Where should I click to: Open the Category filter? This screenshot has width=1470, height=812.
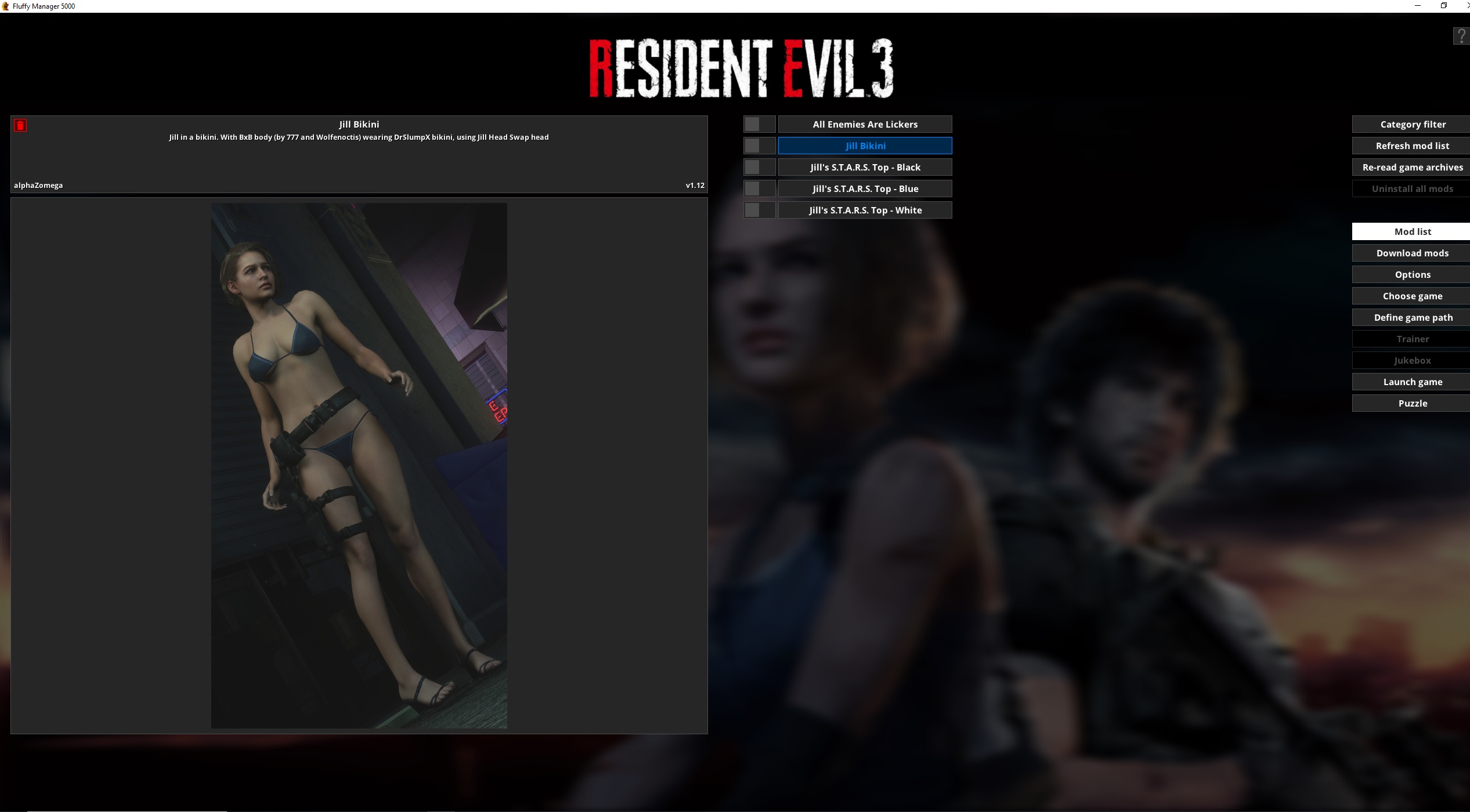1413,124
